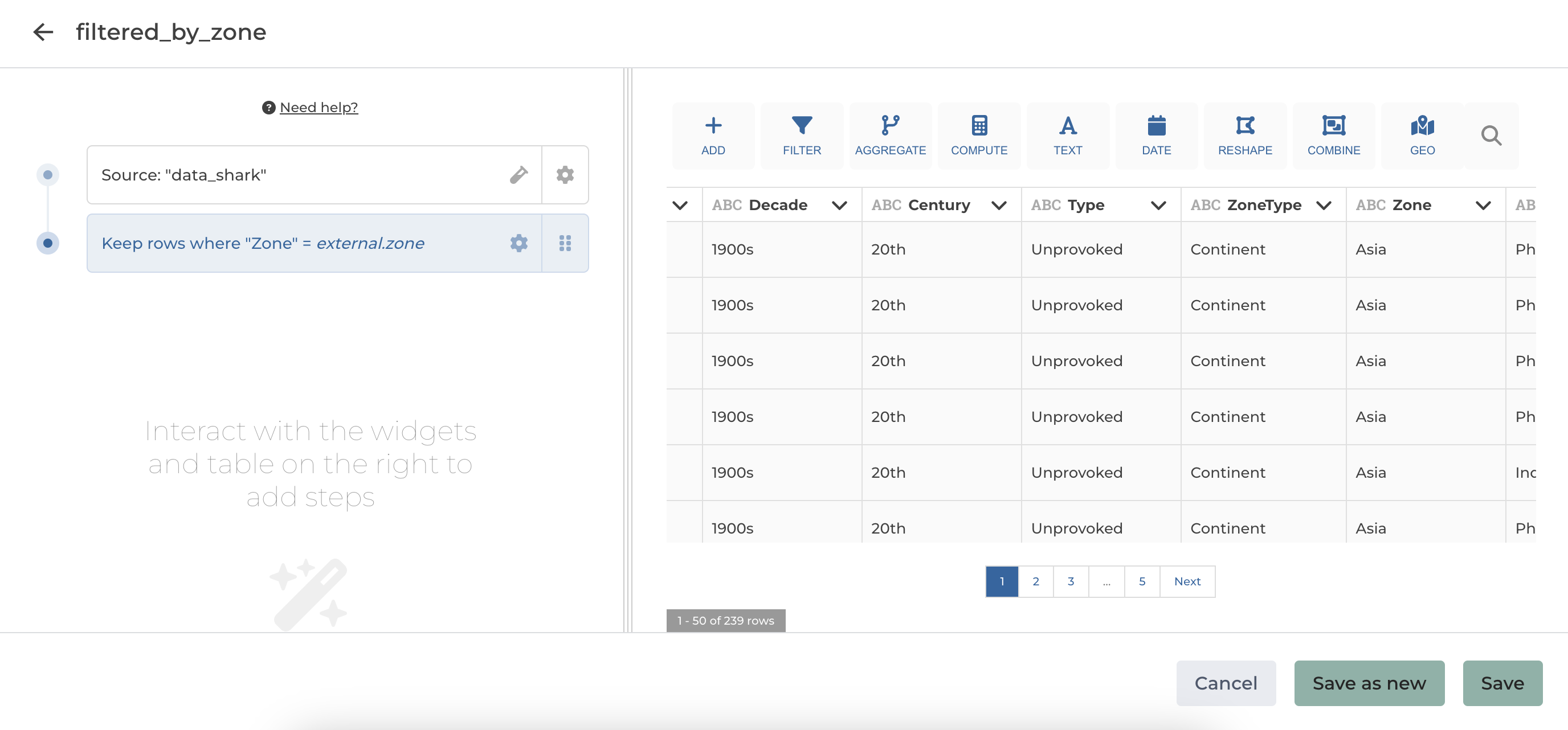Go to page 2 of results
The height and width of the screenshot is (730, 1568).
tap(1035, 581)
